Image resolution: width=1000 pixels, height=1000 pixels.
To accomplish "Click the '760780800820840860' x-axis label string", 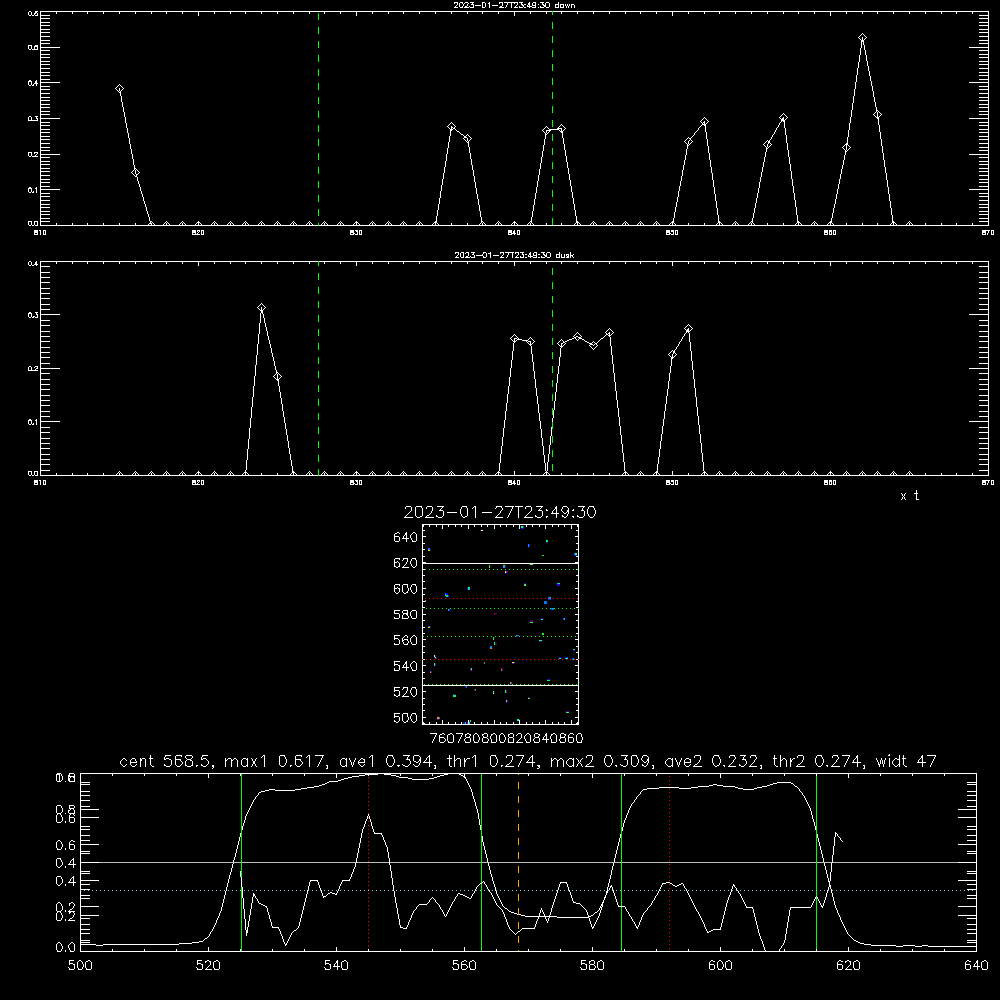I will (506, 738).
